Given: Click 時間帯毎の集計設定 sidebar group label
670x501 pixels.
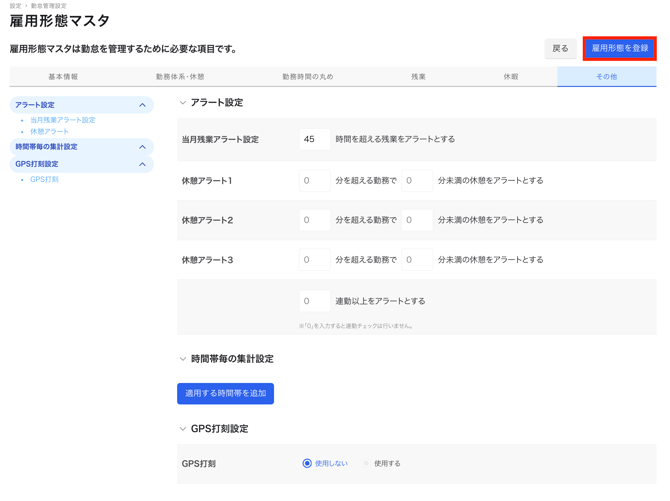Looking at the screenshot, I should tap(46, 147).
